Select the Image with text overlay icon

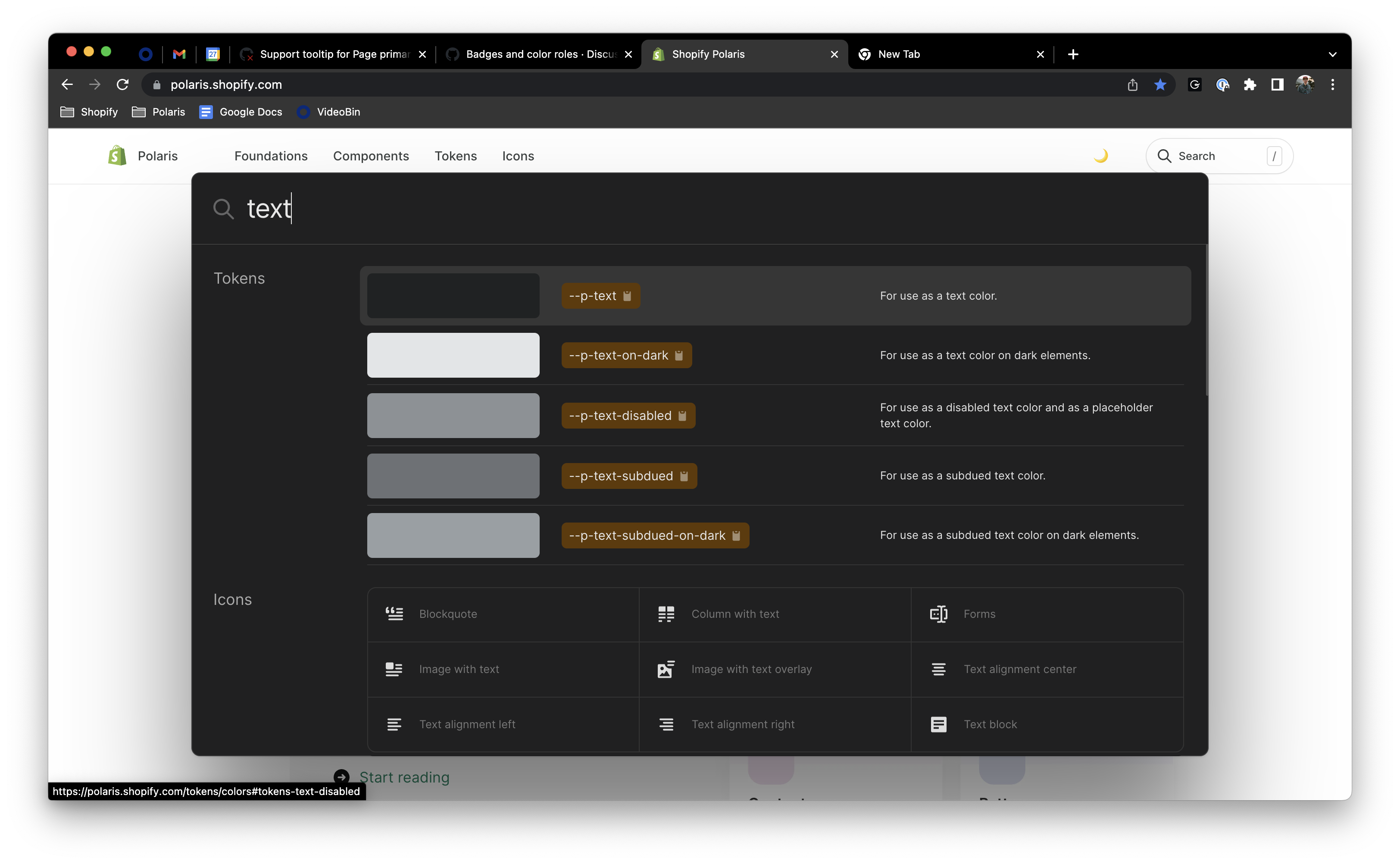pyautogui.click(x=751, y=669)
